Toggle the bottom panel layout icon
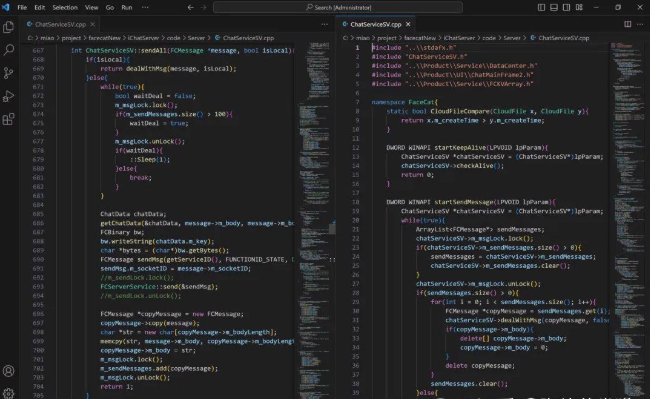Screen dimensions: 650x399 (554, 7)
